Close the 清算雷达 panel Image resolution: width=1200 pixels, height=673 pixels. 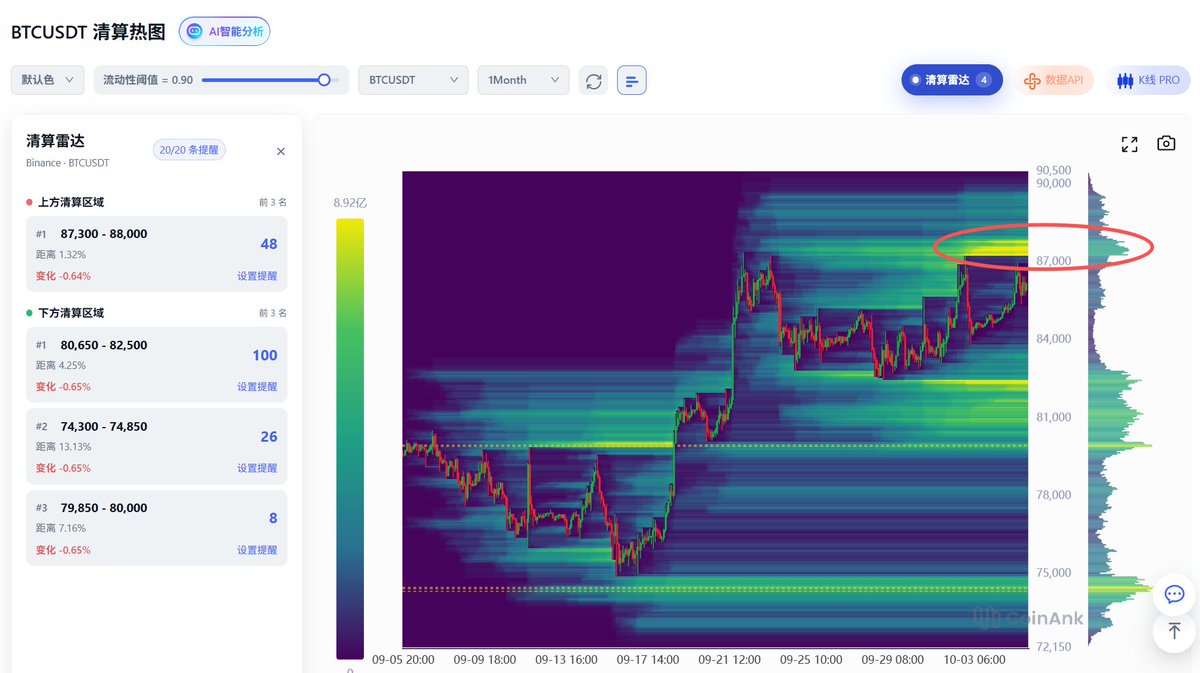(281, 151)
